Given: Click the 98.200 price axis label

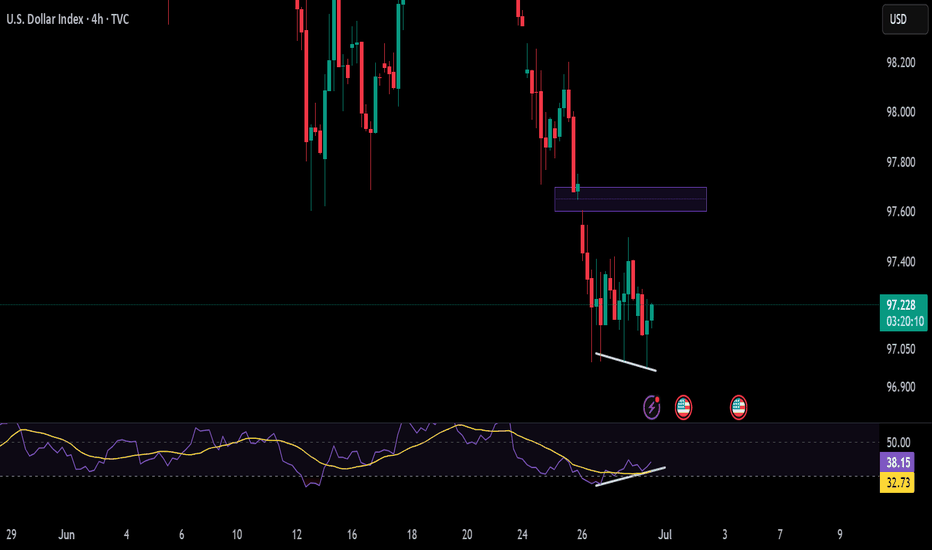Looking at the screenshot, I should (x=900, y=62).
